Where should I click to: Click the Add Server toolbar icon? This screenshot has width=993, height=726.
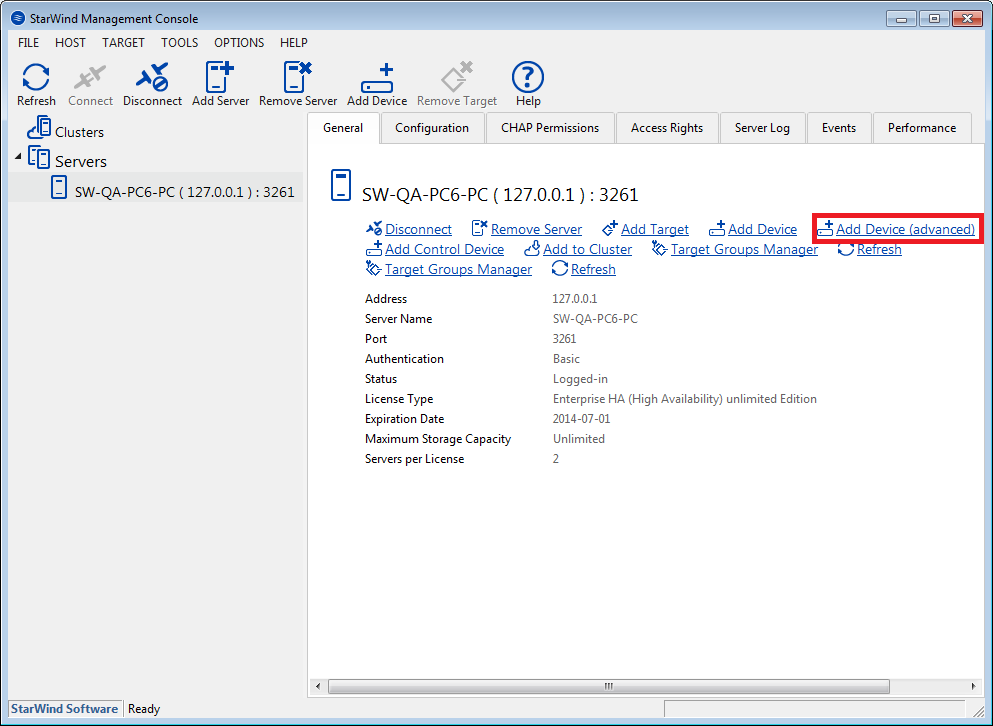click(220, 77)
